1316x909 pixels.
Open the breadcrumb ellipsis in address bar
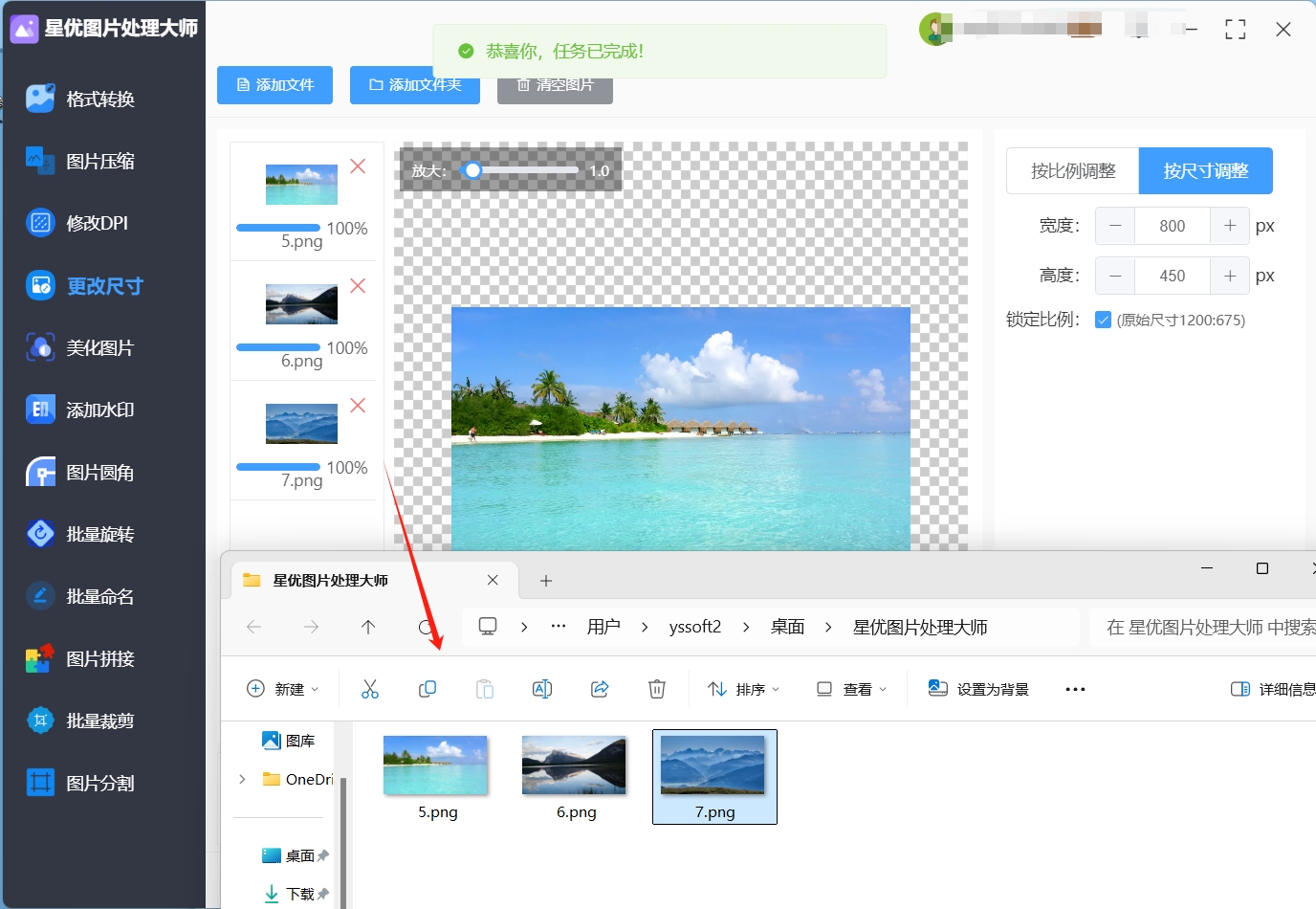point(559,627)
